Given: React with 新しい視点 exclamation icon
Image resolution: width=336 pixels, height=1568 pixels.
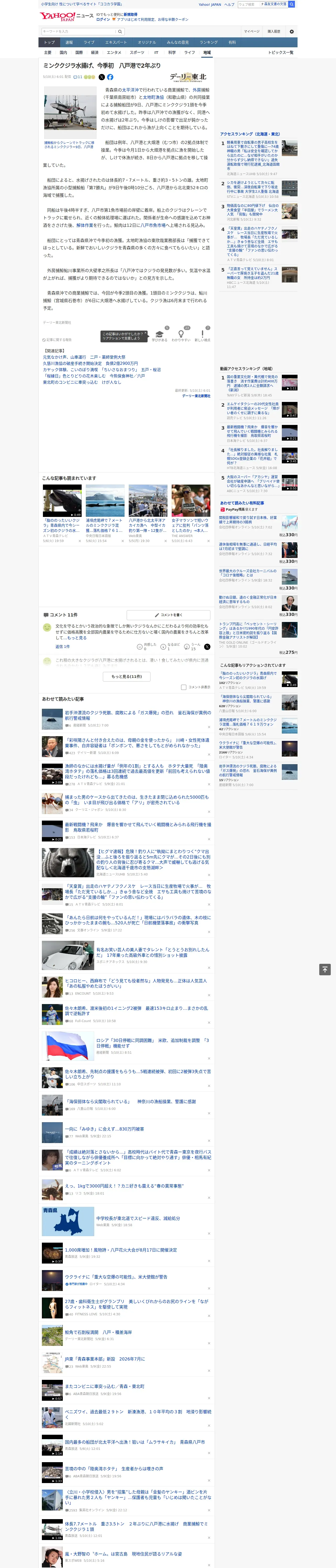Looking at the screenshot, I should (203, 335).
